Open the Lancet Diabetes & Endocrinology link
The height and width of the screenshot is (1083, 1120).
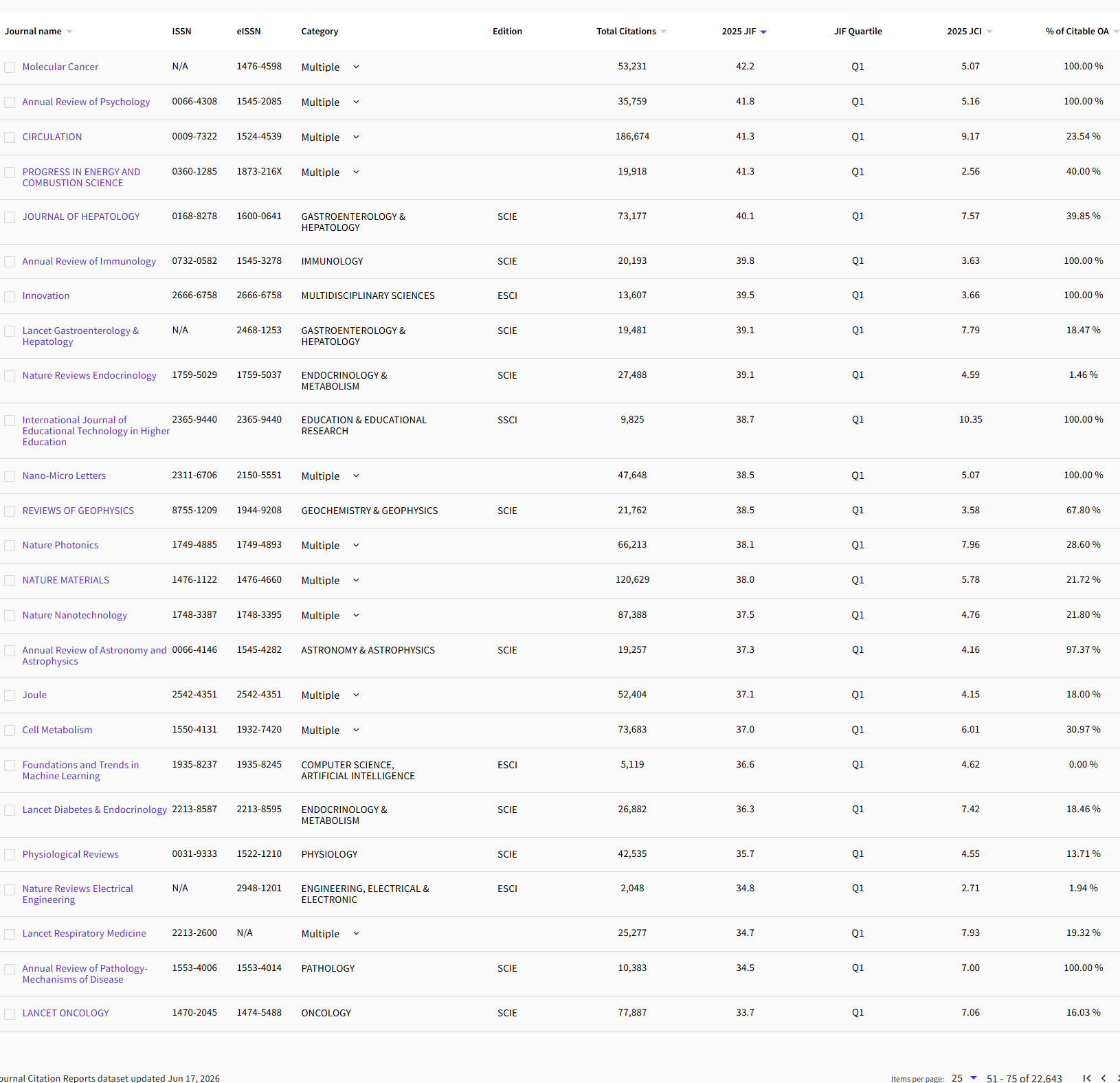point(94,810)
